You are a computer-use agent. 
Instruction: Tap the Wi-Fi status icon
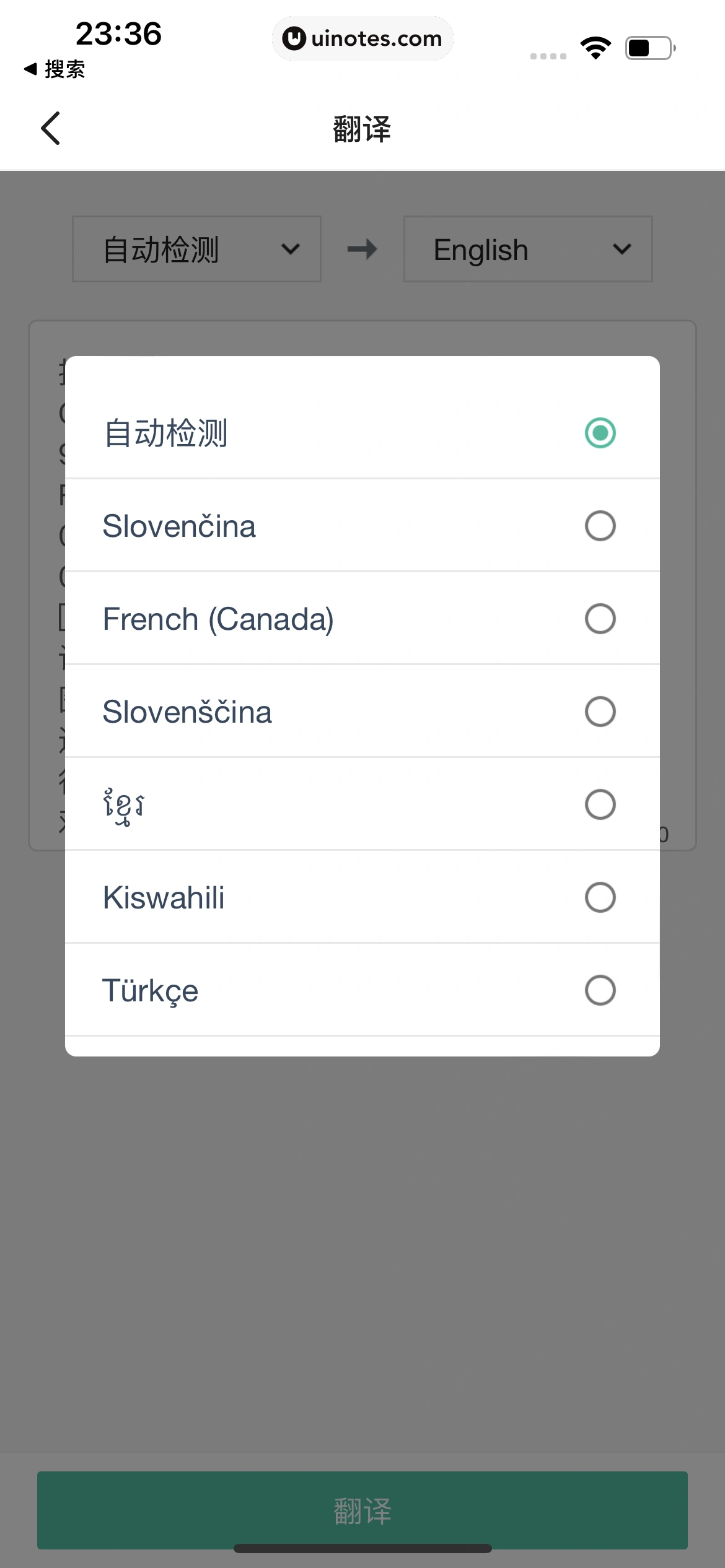(x=595, y=48)
